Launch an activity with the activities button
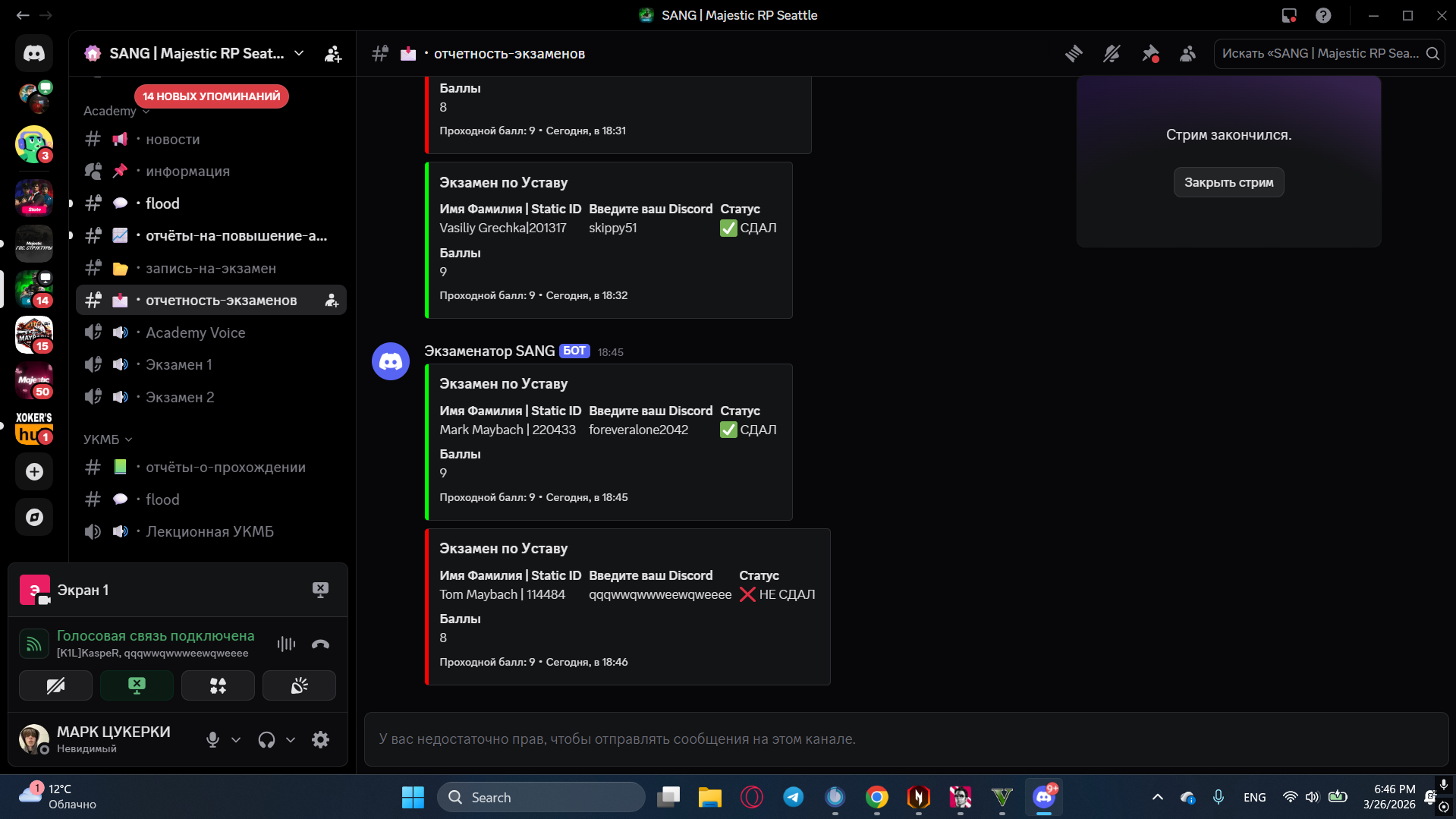 (218, 685)
